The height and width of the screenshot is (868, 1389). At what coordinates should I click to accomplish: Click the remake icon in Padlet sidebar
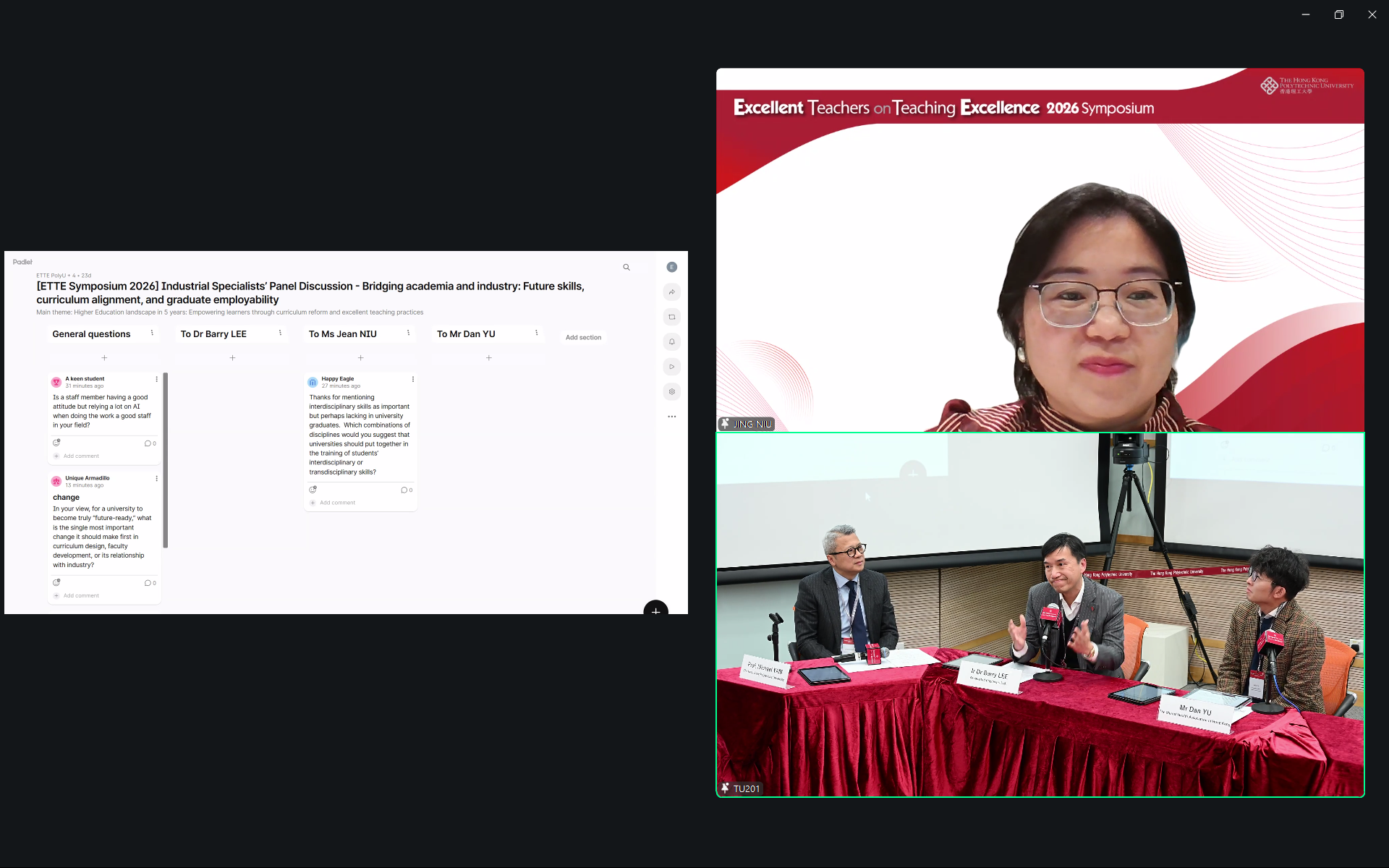(672, 317)
